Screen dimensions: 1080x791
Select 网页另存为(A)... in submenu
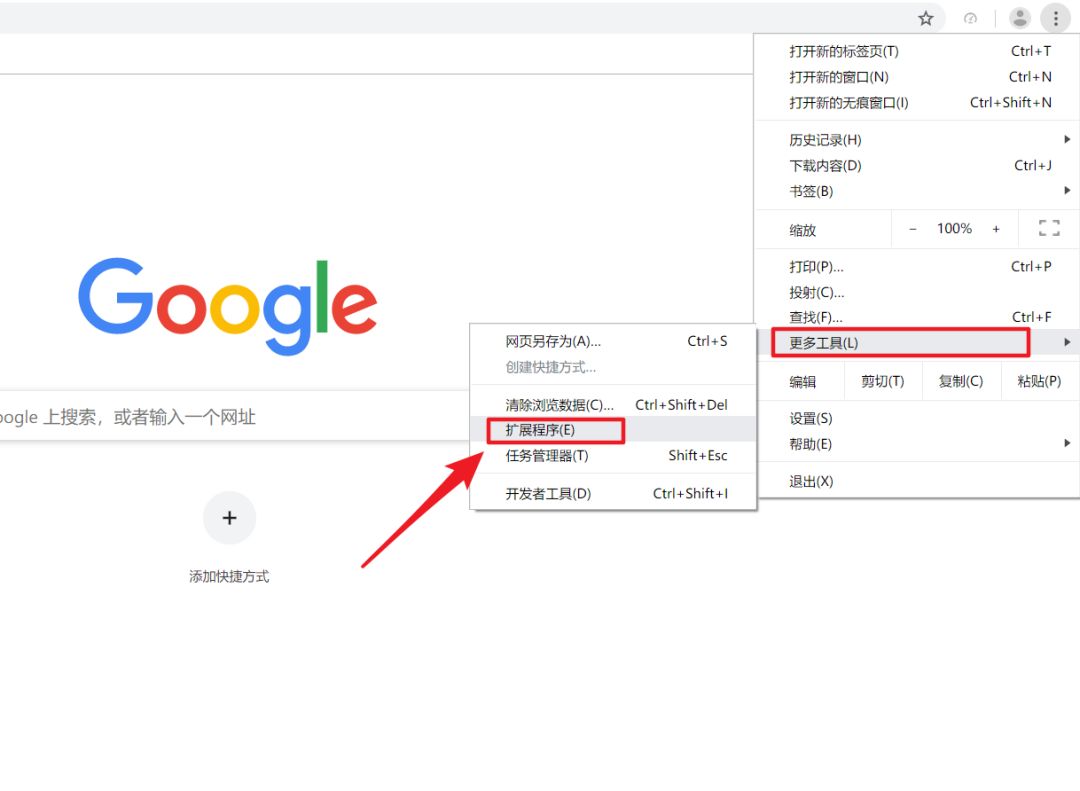point(613,341)
